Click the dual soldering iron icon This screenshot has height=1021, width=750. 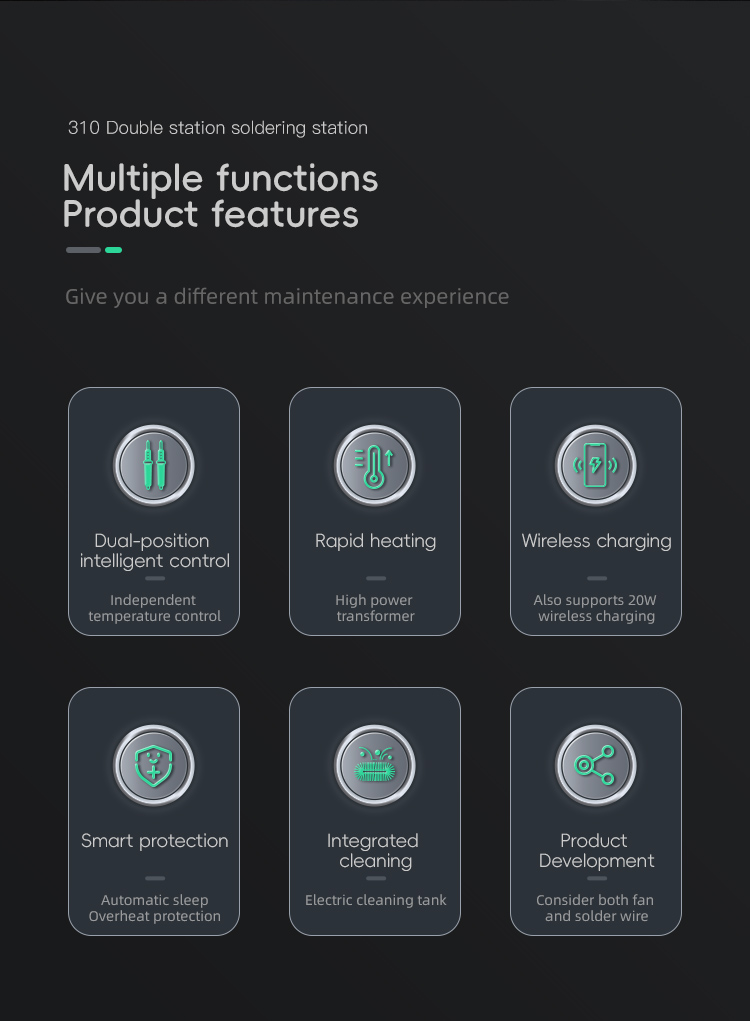(x=154, y=465)
